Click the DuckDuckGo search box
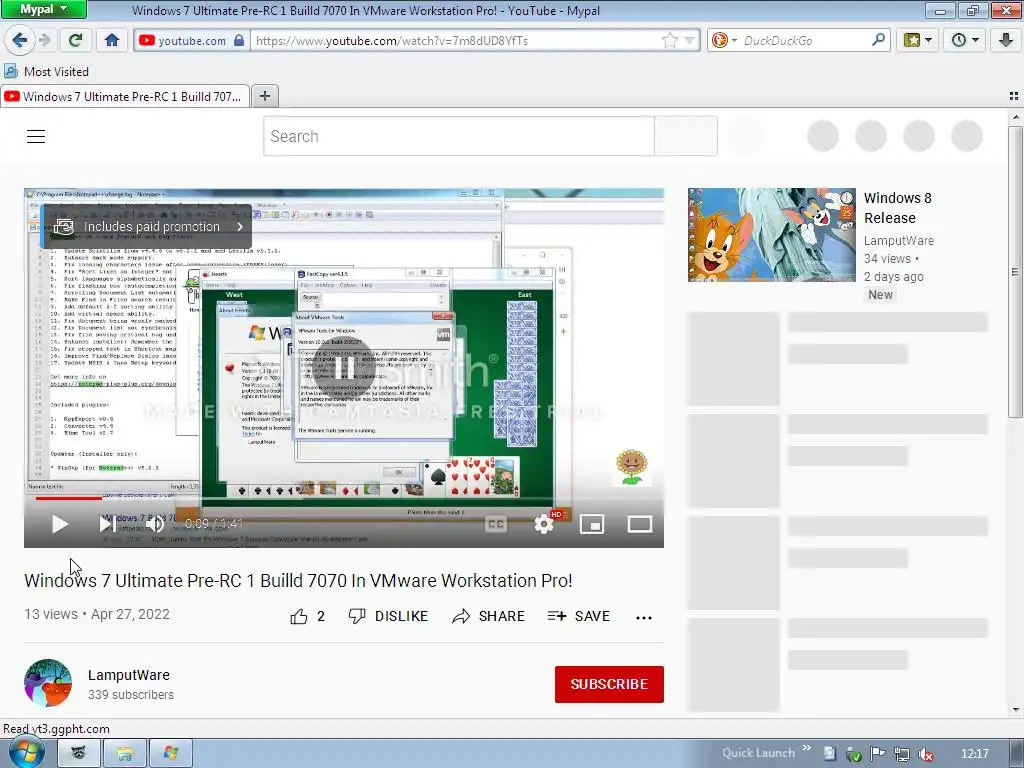The image size is (1024, 768). [805, 40]
